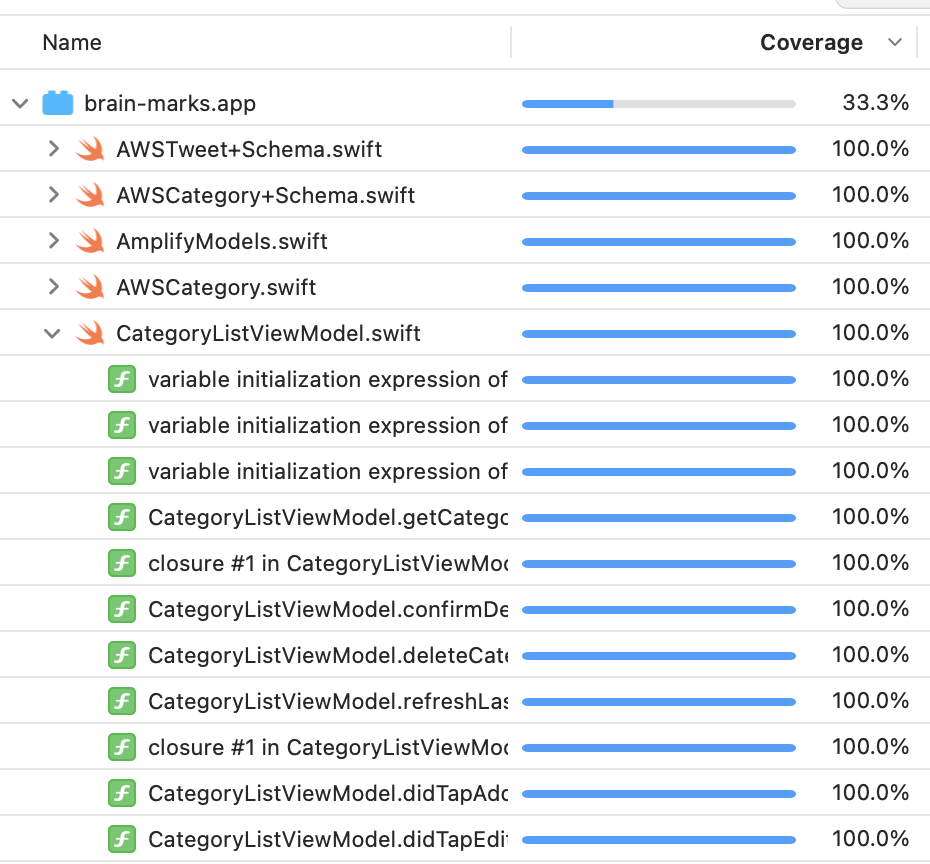930x864 pixels.
Task: Click function icon of CategoryListViewModel.confirmDe row
Action: pos(122,609)
